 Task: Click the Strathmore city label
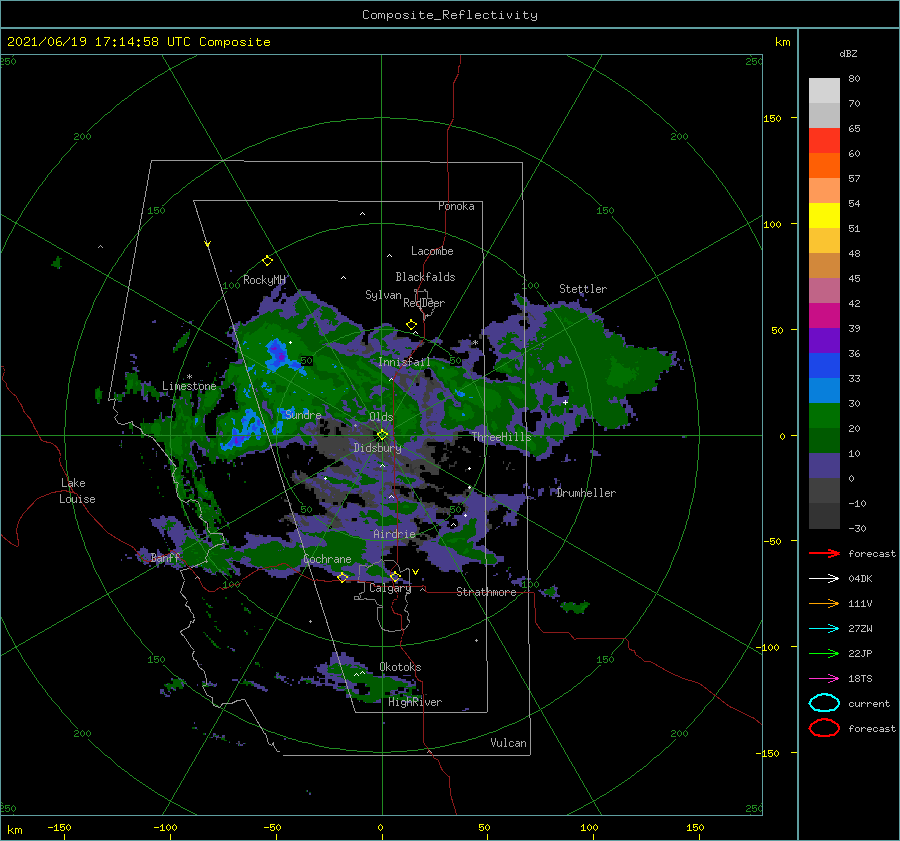486,592
